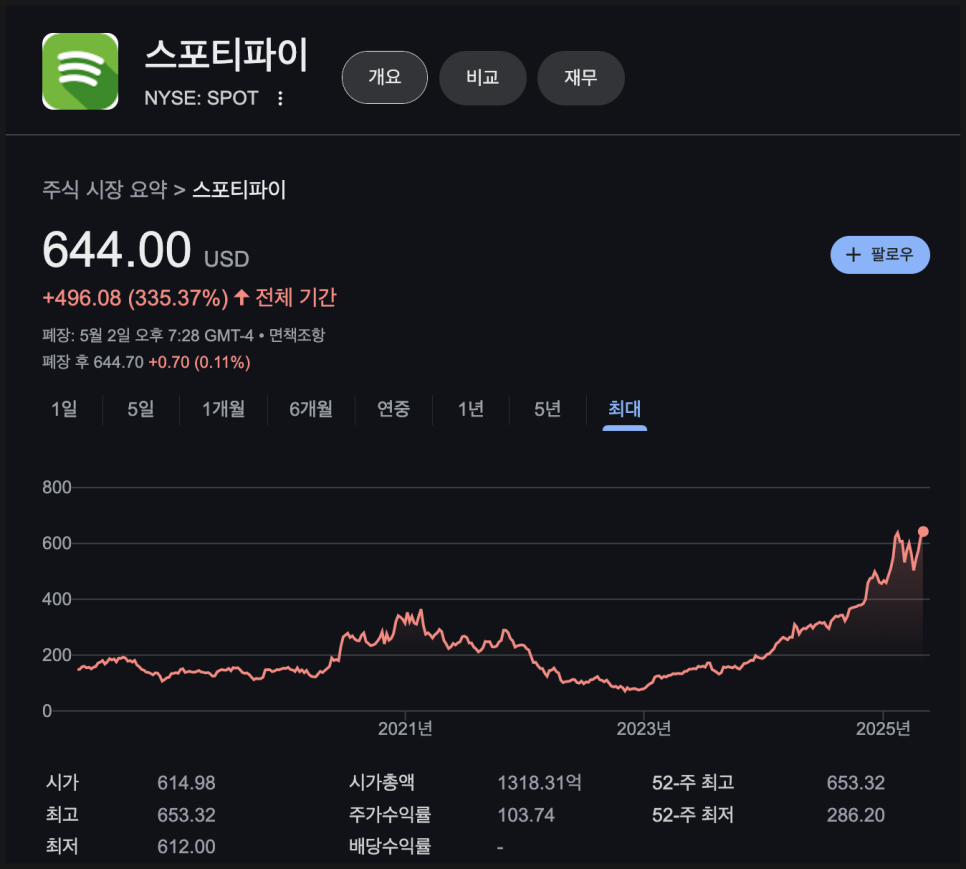Switch chart range to 6개월
This screenshot has width=966, height=869.
click(310, 409)
